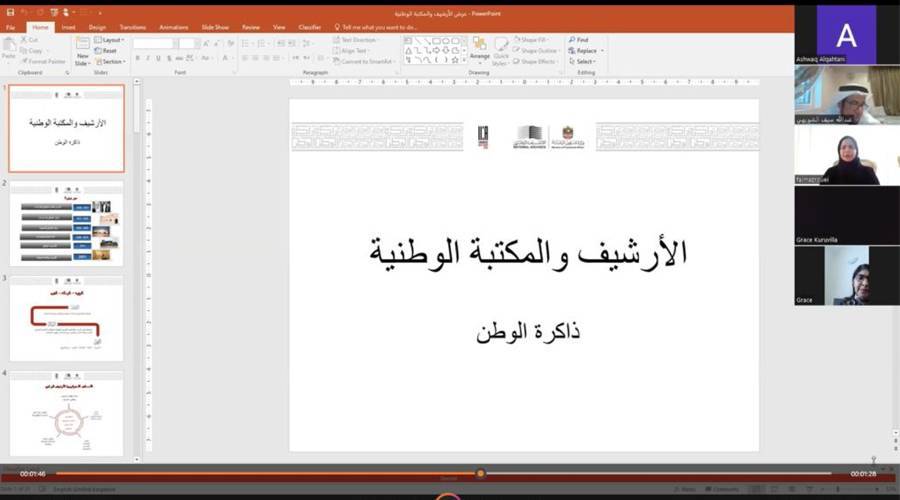Viewport: 900px width, 500px height.
Task: Open the Layout dropdown
Action: pyautogui.click(x=109, y=40)
